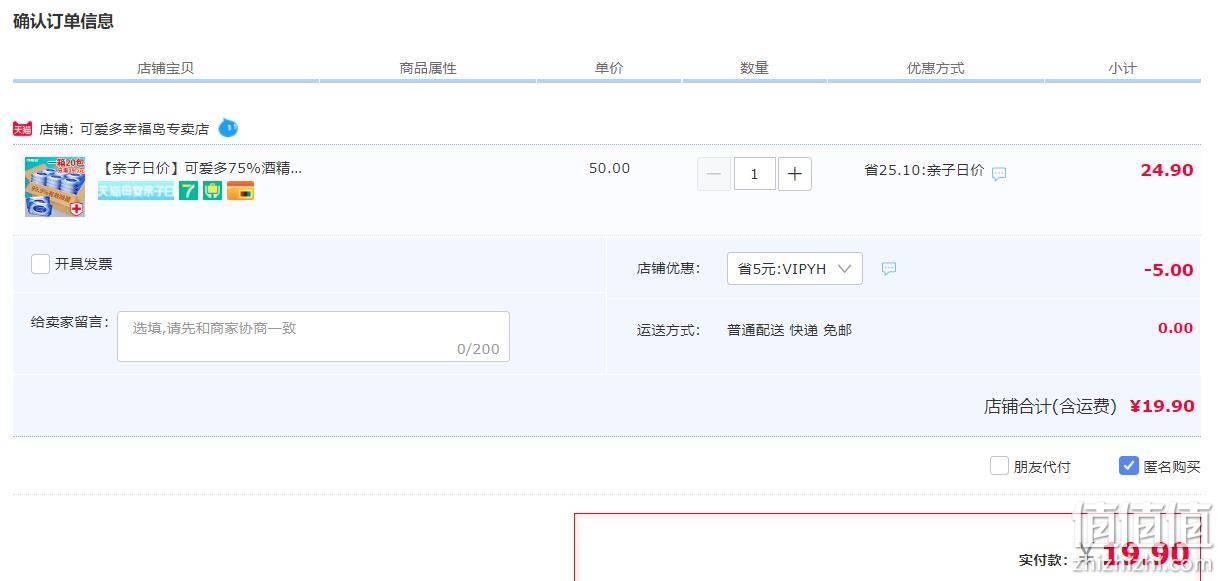Open info bubble next to store discount dropdown
1222x581 pixels.
(889, 269)
